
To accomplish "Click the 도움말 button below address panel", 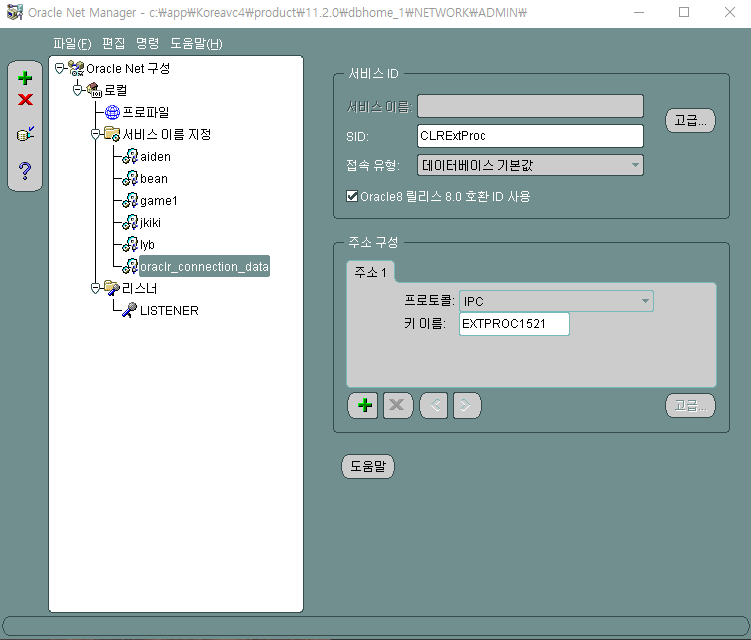I will pos(367,466).
